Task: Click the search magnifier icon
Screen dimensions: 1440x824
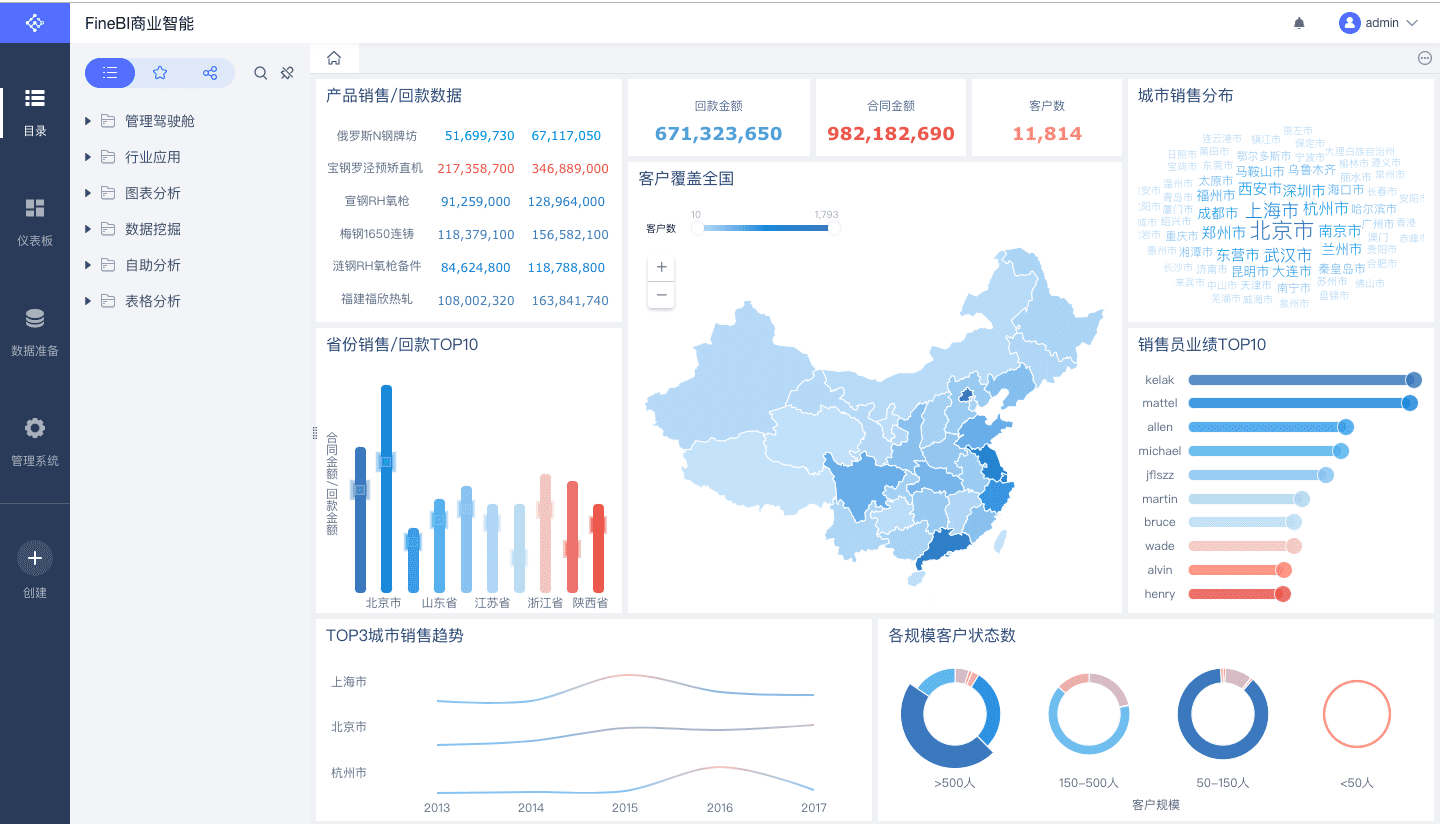Action: click(260, 73)
